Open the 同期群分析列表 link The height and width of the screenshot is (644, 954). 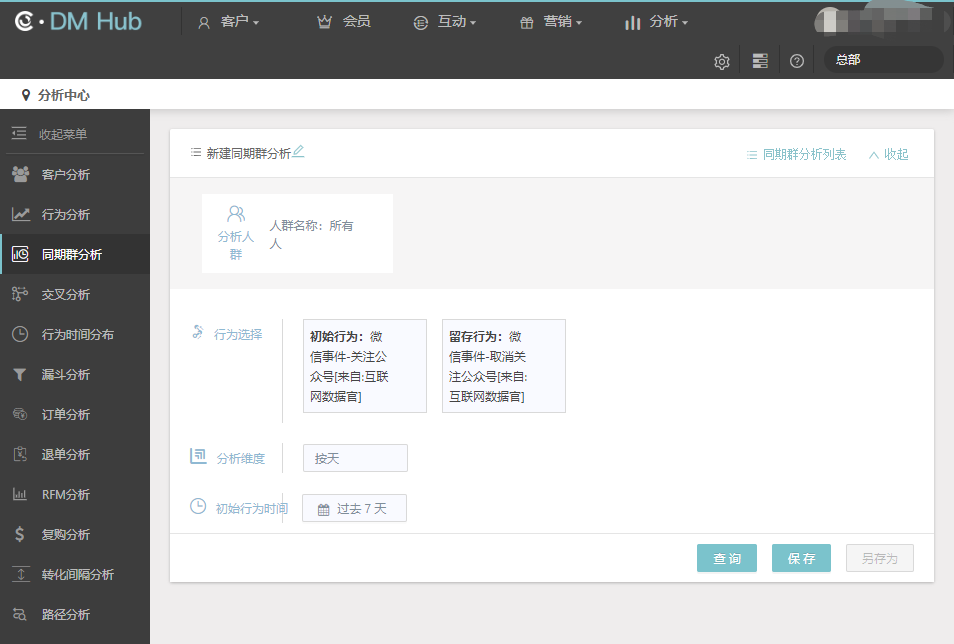(x=796, y=155)
